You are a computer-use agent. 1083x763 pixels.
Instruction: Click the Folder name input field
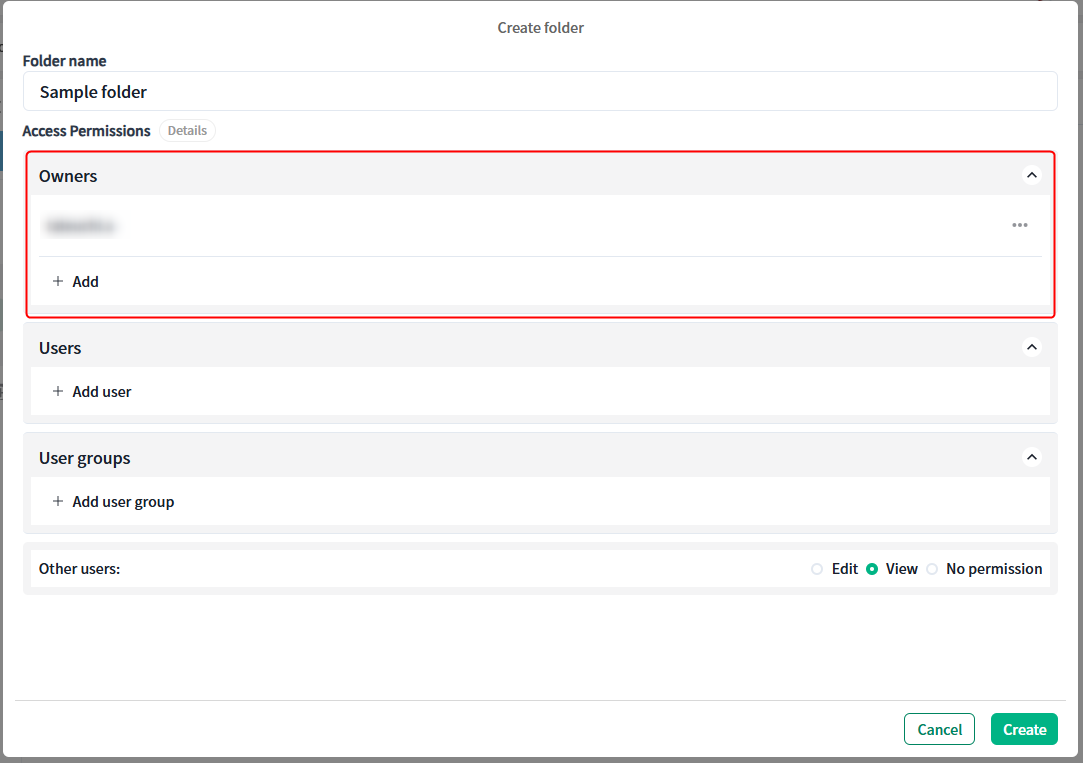tap(540, 91)
